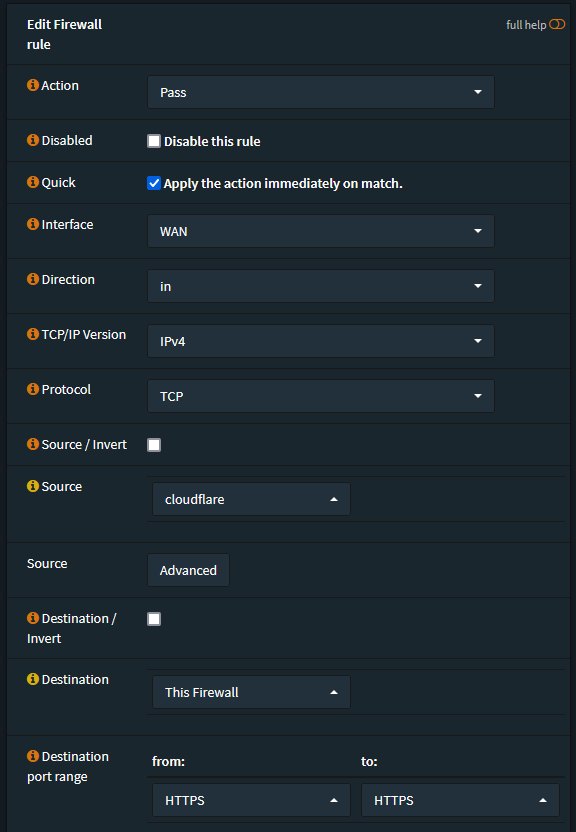576x832 pixels.
Task: Click the info icon beside Disabled
Action: (x=33, y=140)
